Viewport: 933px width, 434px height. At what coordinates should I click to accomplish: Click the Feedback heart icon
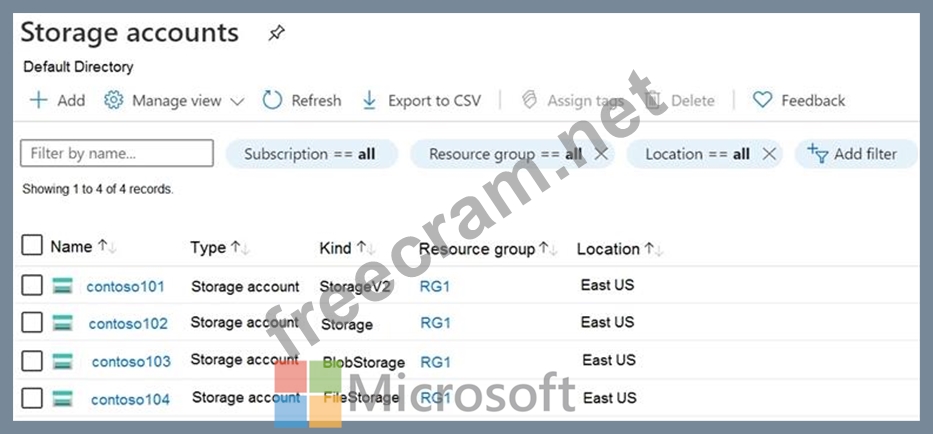click(762, 100)
